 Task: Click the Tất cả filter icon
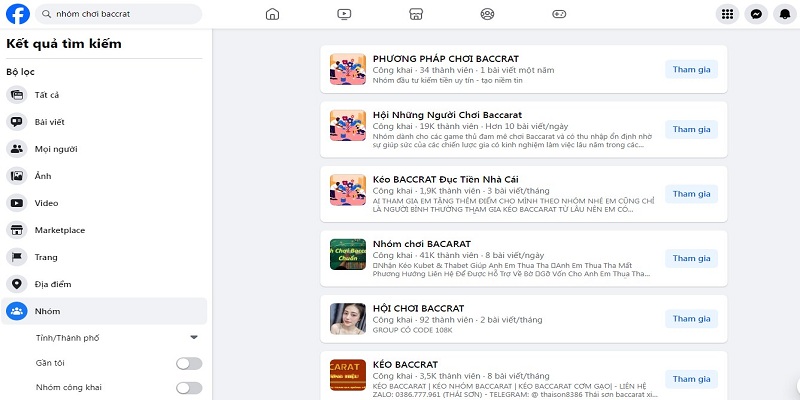[17, 95]
